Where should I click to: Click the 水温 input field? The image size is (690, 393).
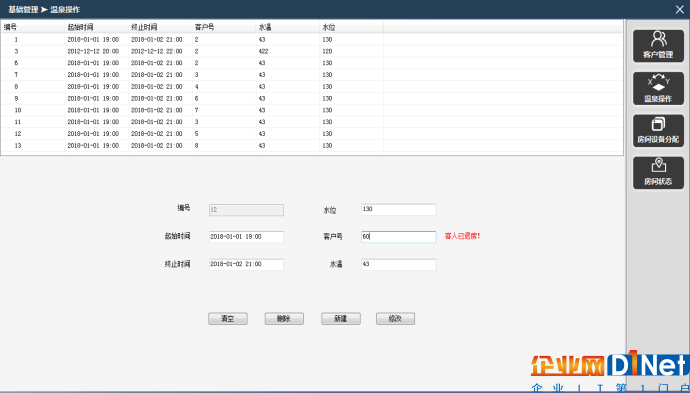coord(398,264)
